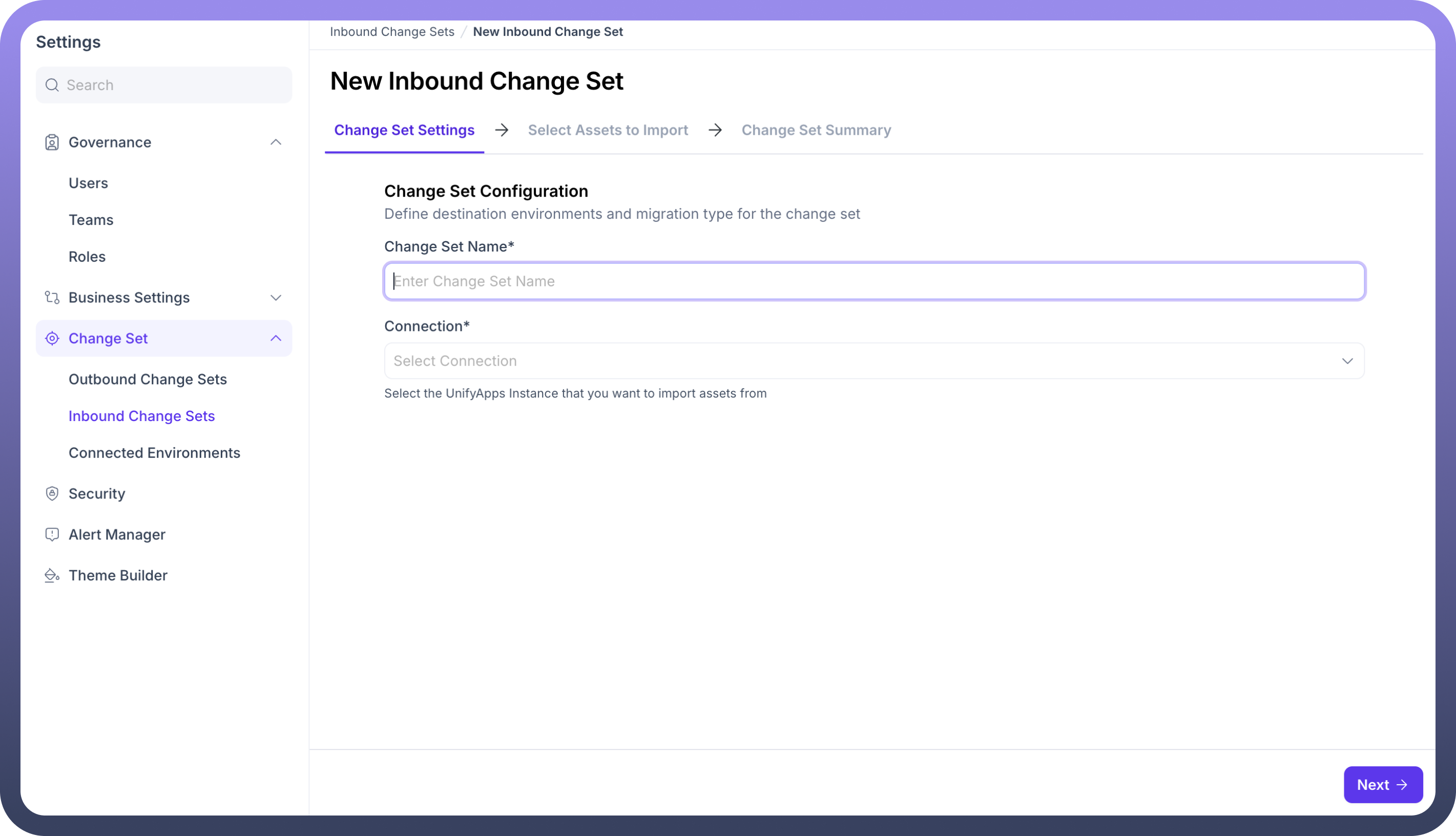The height and width of the screenshot is (836, 1456).
Task: Go to Inbound Change Sets breadcrumb
Action: tap(391, 32)
